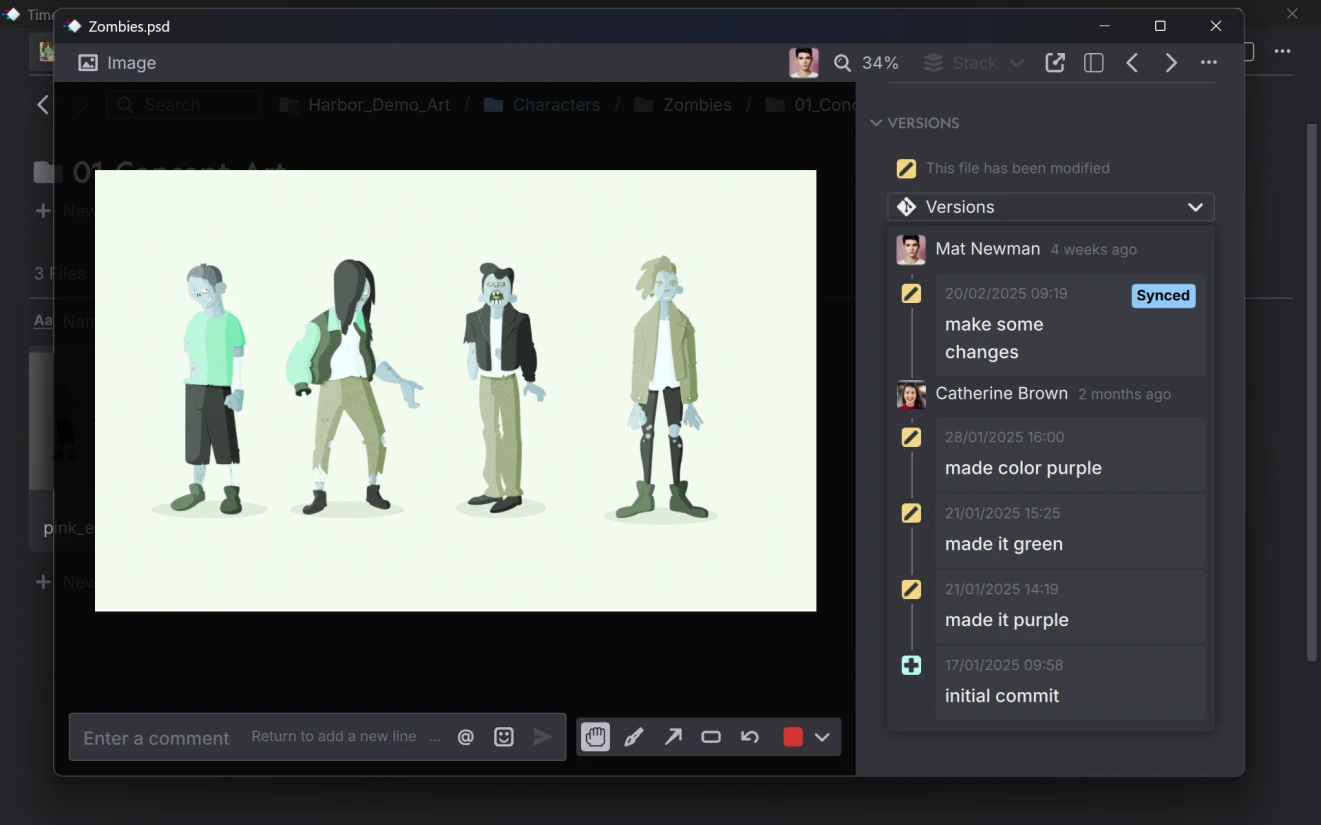This screenshot has height=825, width=1321.
Task: Click the initial commit plus icon
Action: (x=911, y=665)
